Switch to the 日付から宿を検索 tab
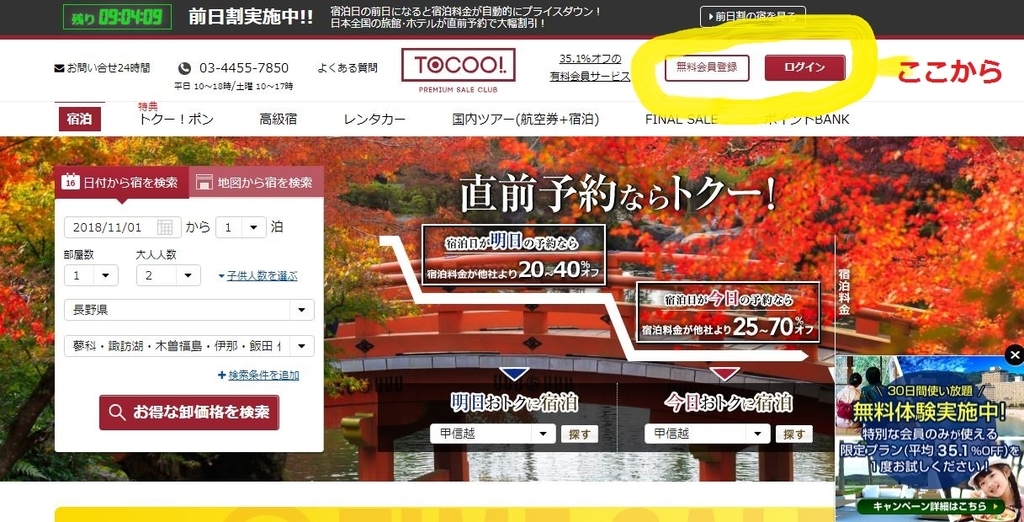This screenshot has height=522, width=1024. [121, 182]
